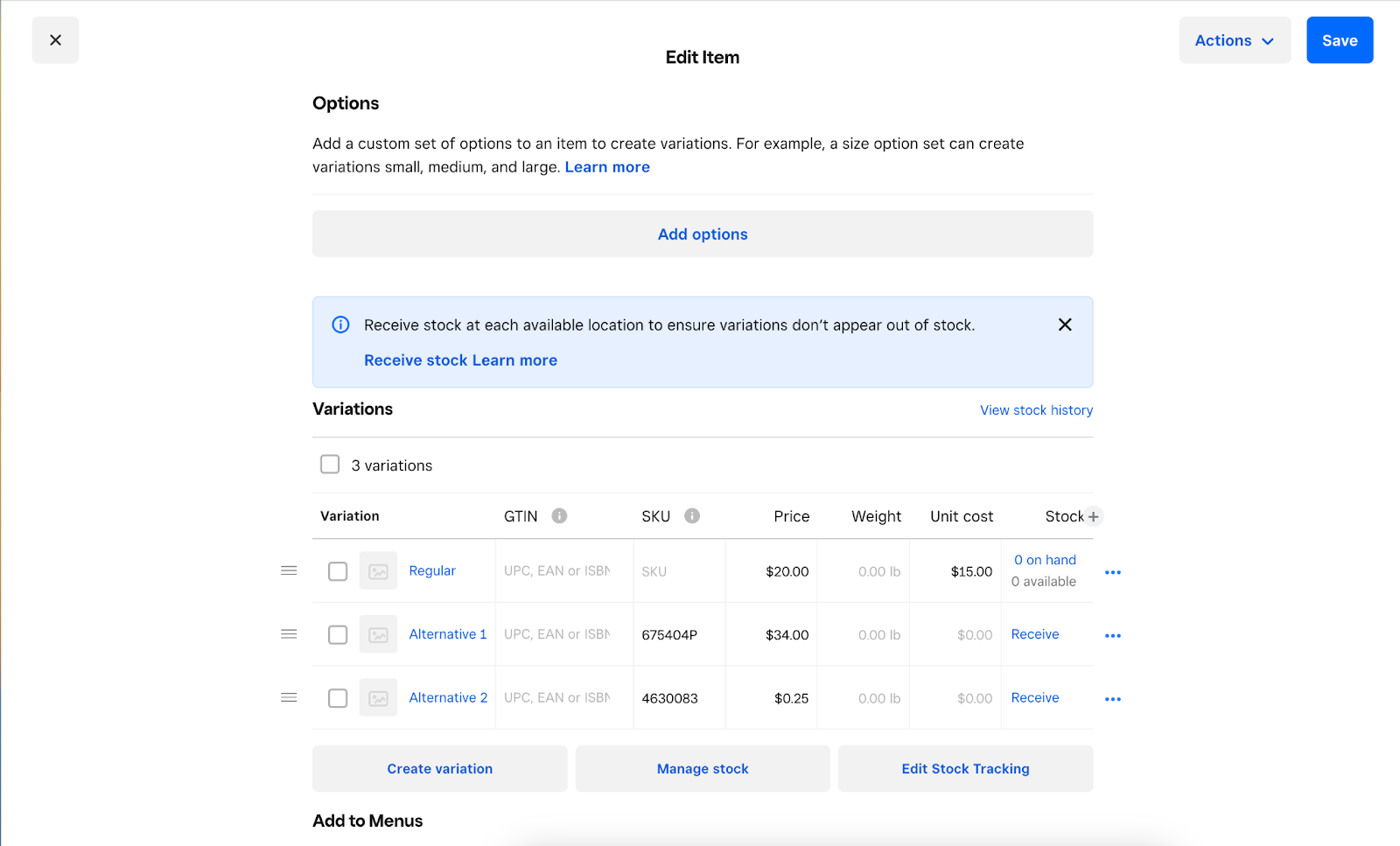Save the item changes

click(x=1339, y=39)
